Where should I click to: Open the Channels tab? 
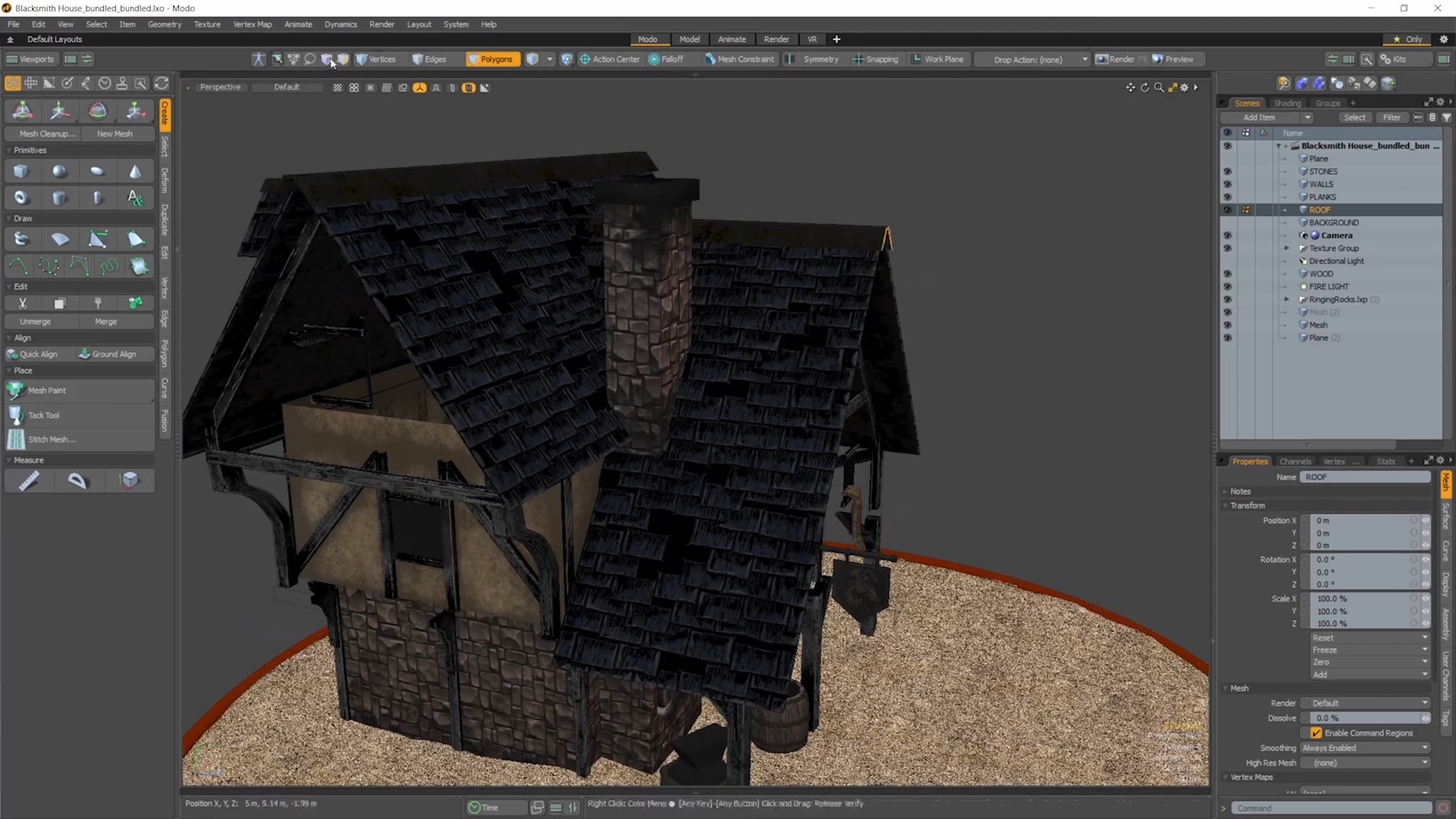(1295, 462)
